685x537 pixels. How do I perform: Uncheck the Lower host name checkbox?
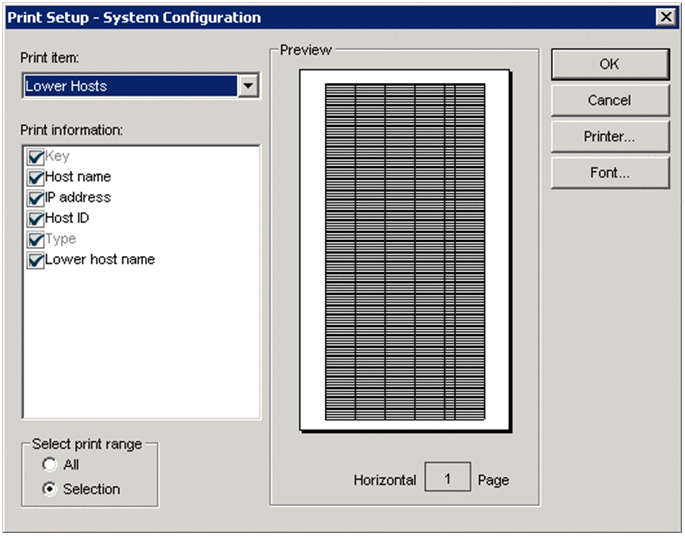point(37,260)
